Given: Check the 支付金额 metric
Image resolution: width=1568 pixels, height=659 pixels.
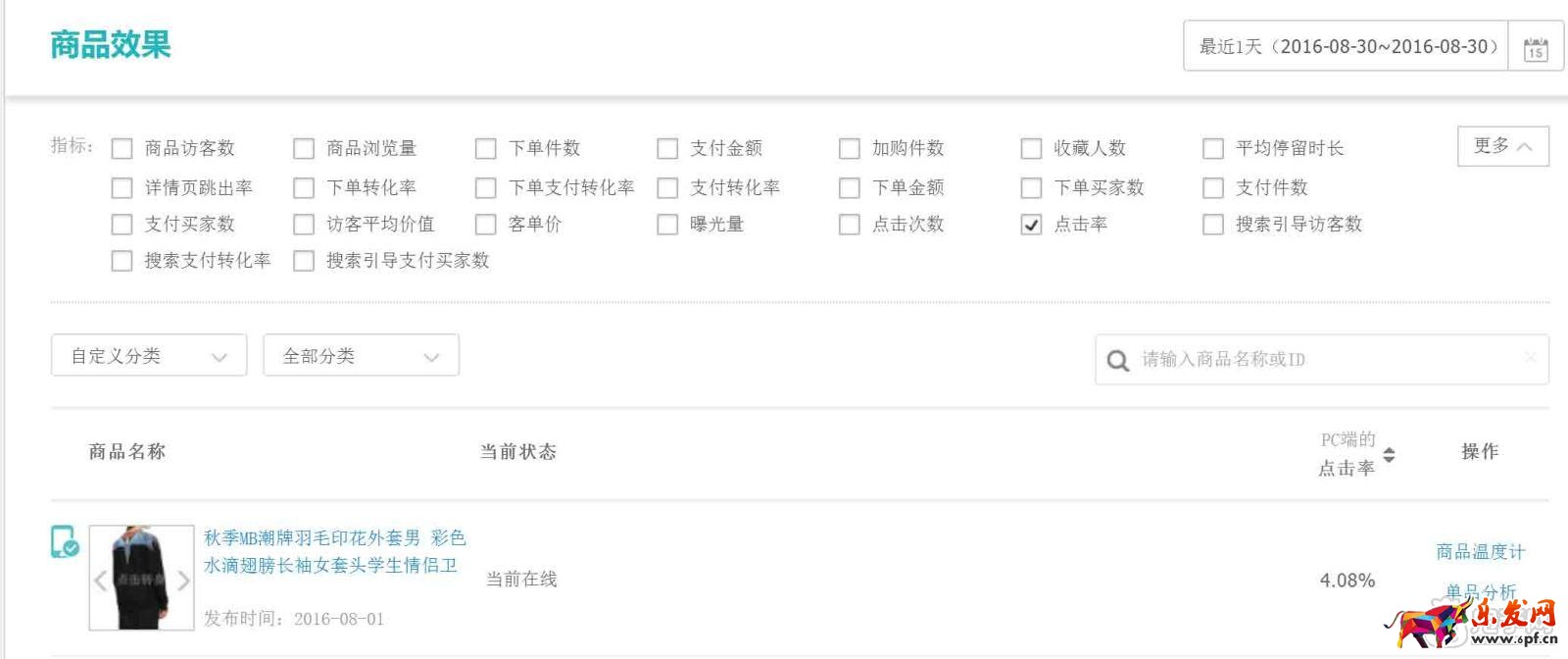Looking at the screenshot, I should 667,149.
